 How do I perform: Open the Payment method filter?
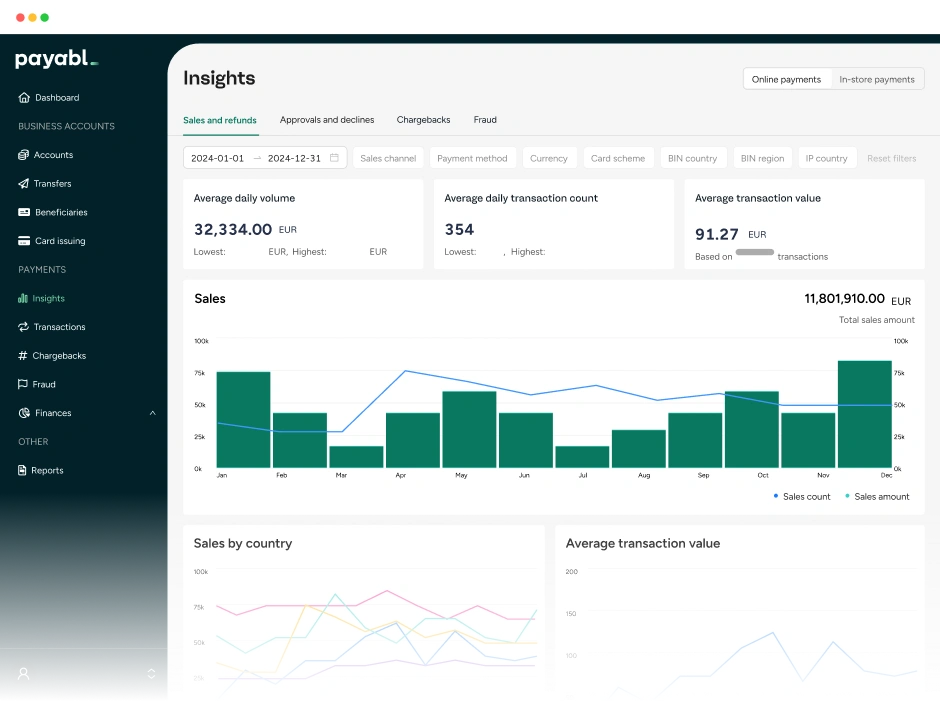point(472,157)
